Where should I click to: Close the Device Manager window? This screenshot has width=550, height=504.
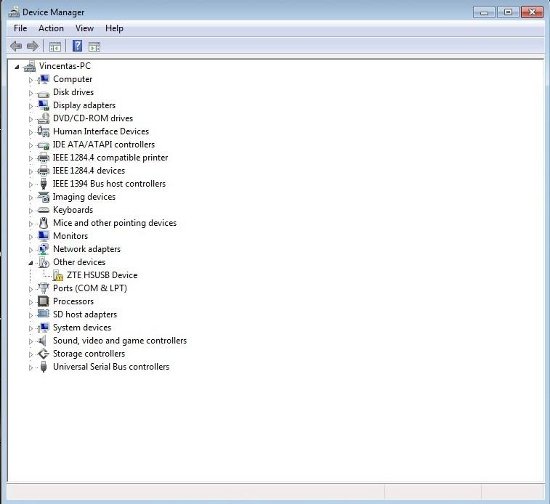(x=532, y=12)
